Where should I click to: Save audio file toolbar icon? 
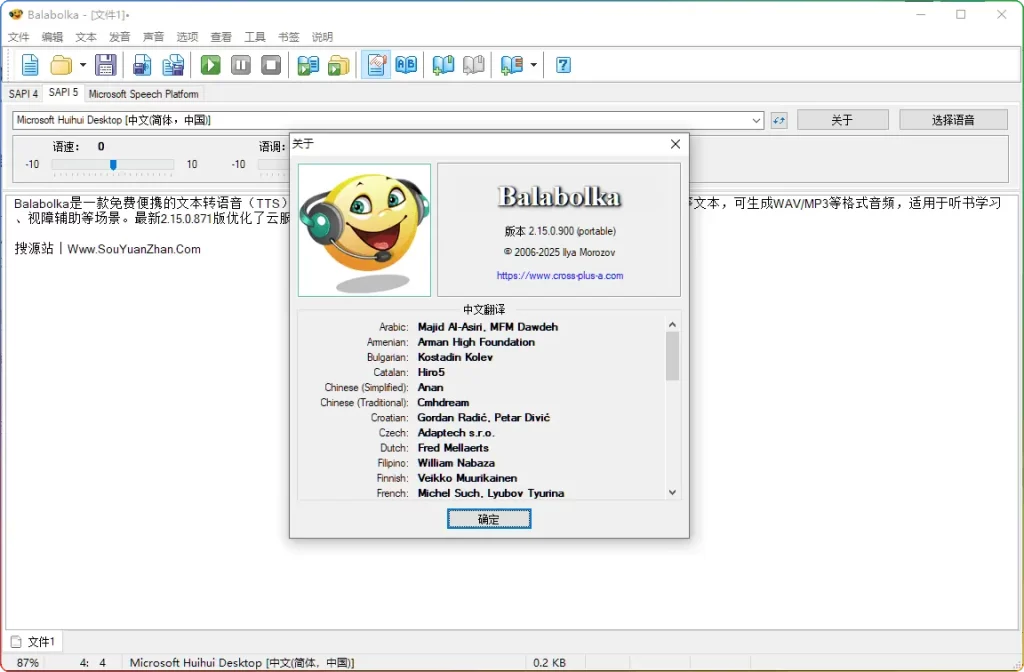click(142, 65)
